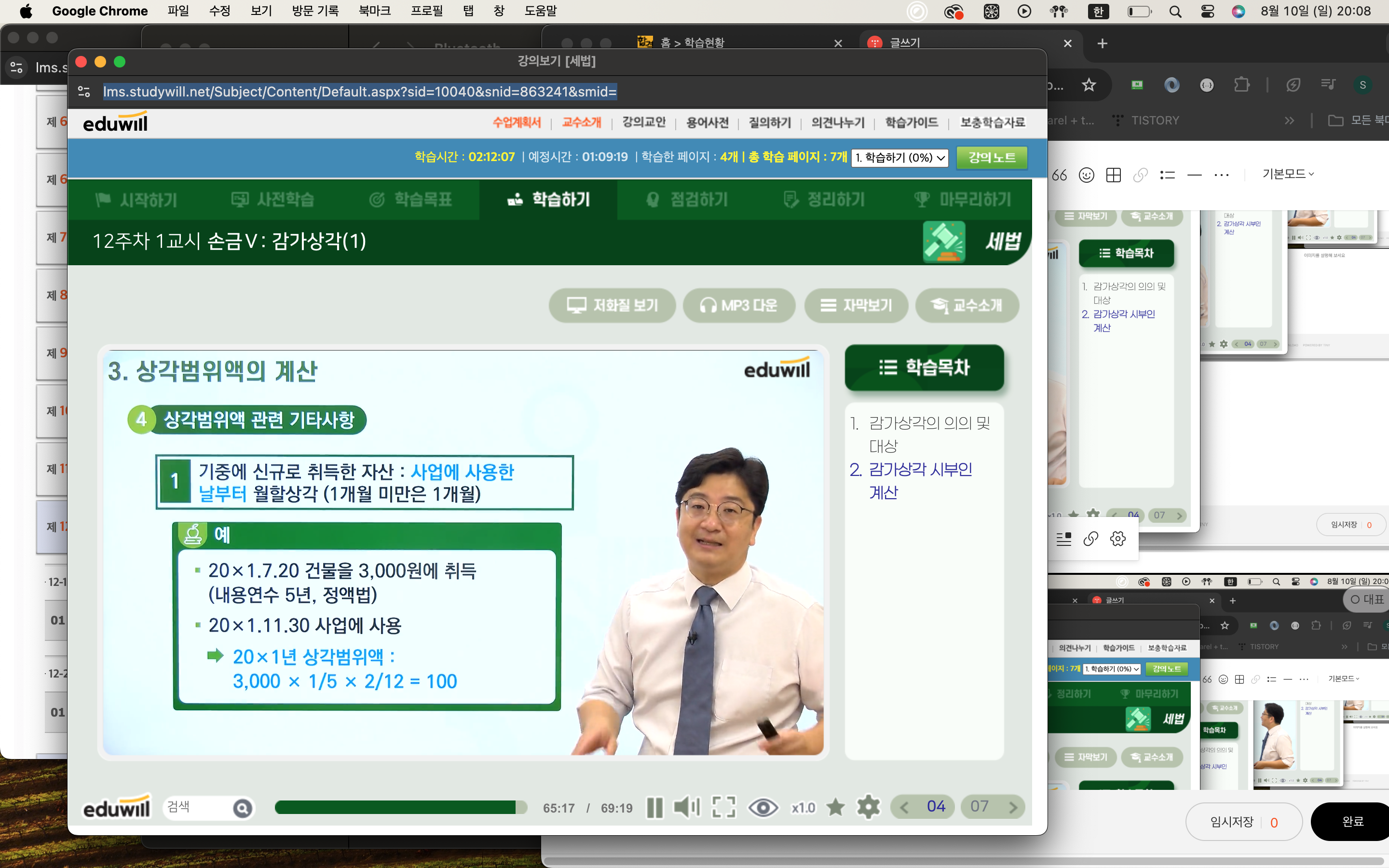Toggle 대표 radio on image

1366,599
